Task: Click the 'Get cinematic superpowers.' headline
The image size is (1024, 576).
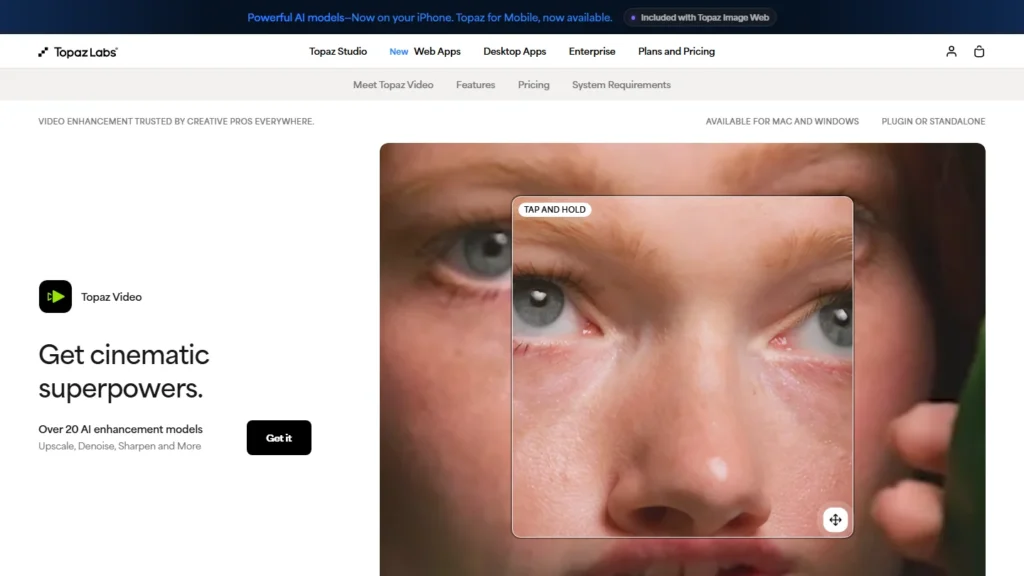Action: point(124,372)
